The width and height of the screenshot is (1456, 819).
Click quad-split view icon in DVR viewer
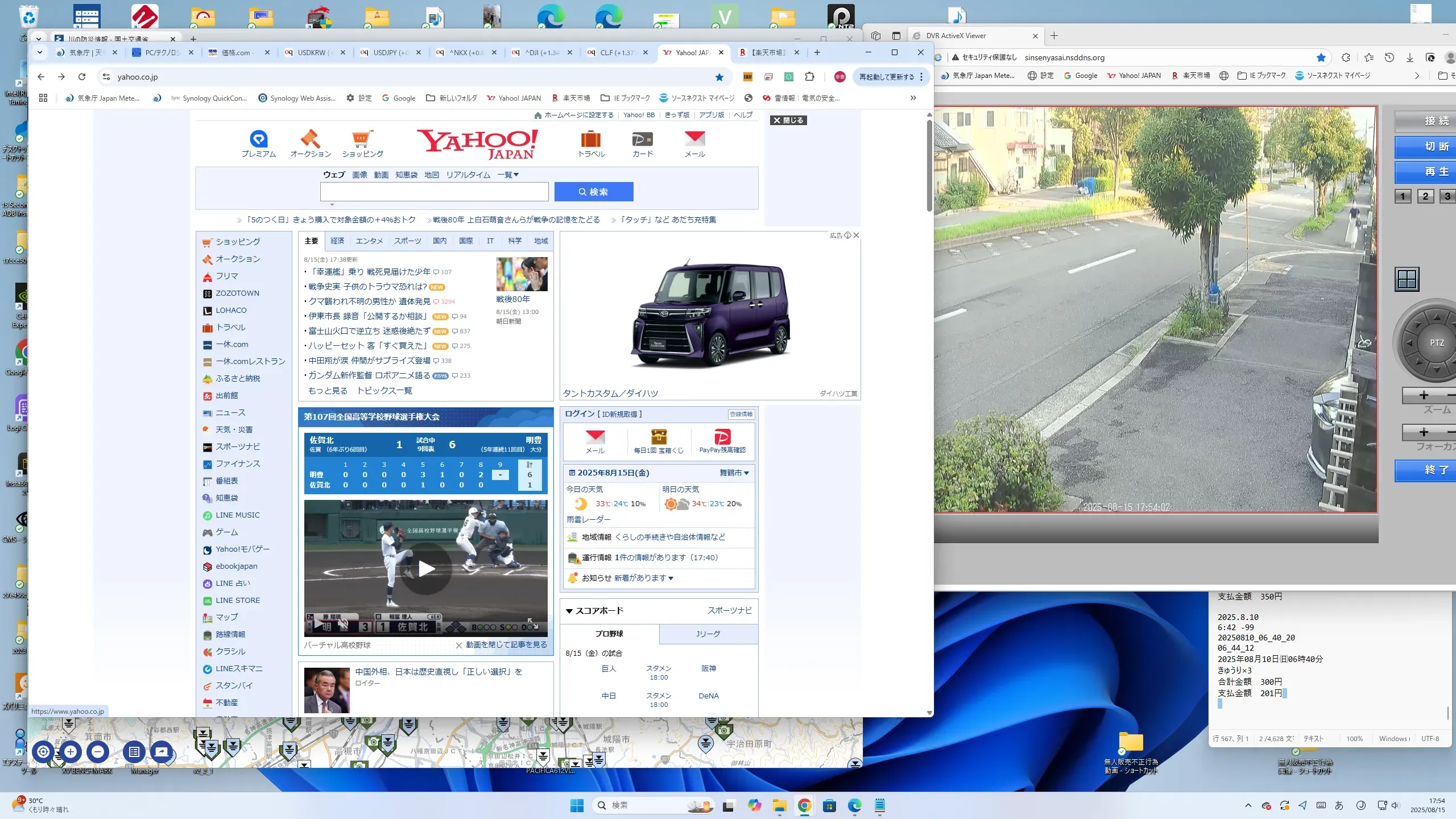coord(1407,279)
